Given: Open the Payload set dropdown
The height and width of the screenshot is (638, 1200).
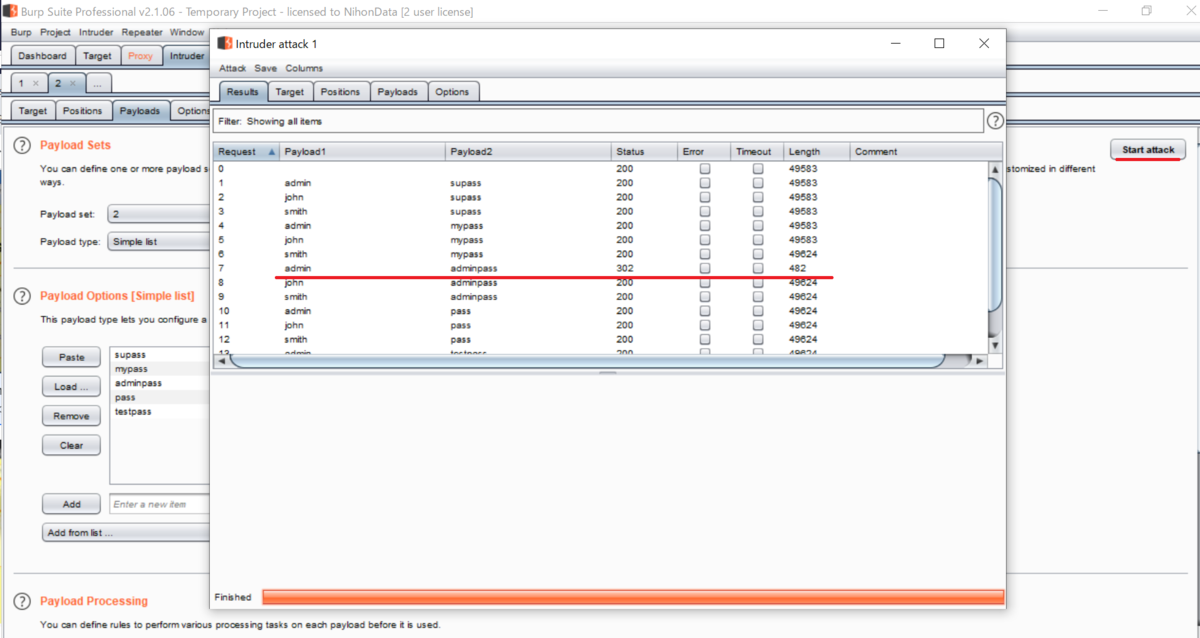Looking at the screenshot, I should pyautogui.click(x=157, y=214).
